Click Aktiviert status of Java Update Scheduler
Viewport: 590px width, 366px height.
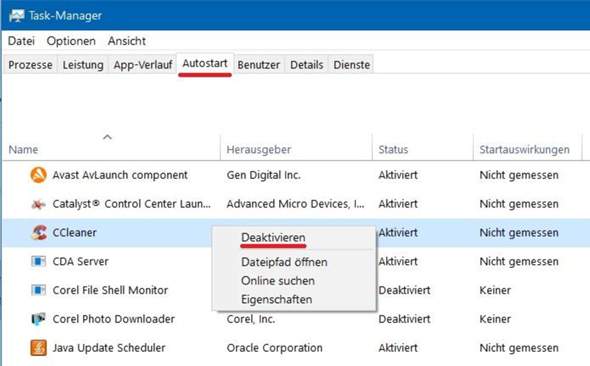[x=398, y=348]
